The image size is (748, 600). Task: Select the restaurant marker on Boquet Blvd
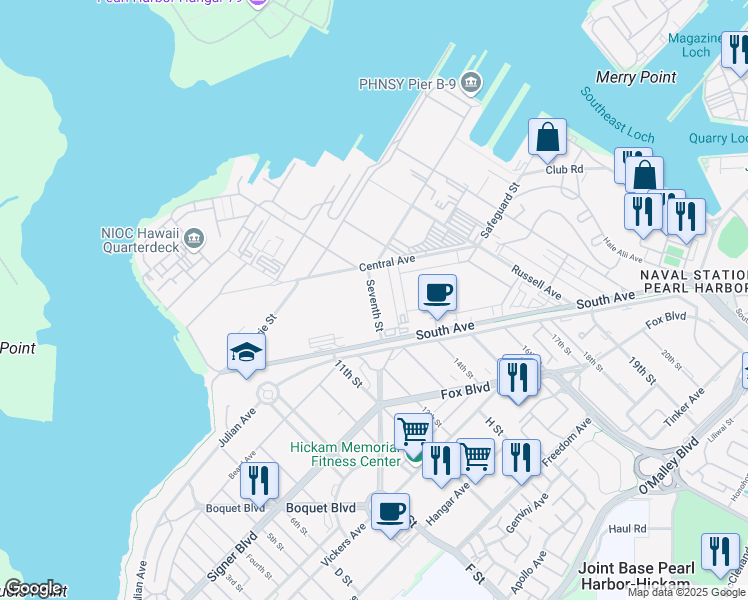point(259,482)
